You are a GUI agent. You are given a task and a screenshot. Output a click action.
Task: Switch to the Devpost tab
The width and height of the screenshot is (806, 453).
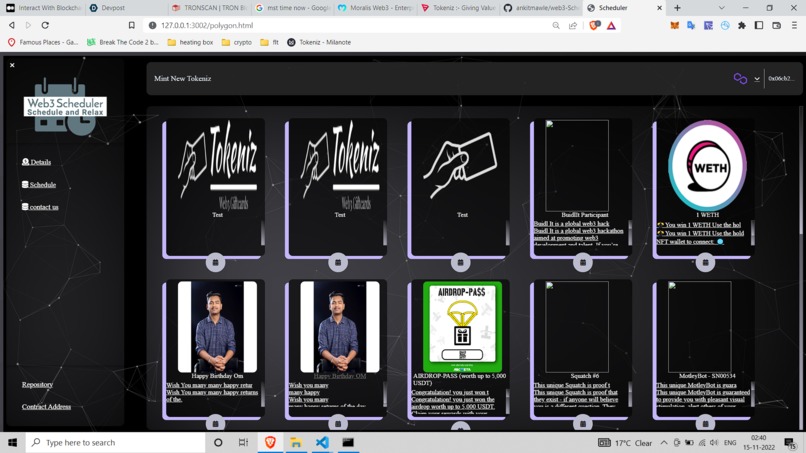(125, 8)
